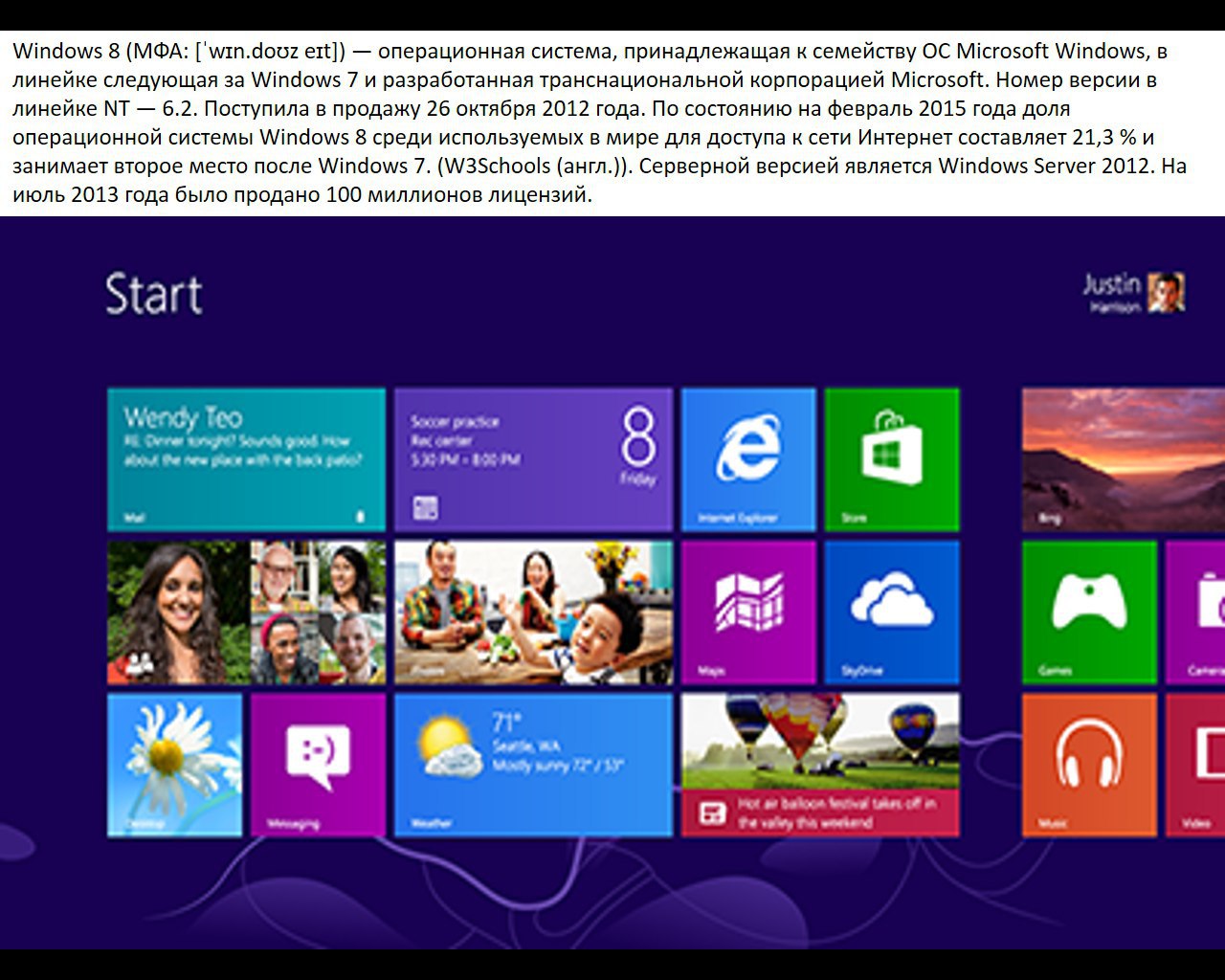Screen dimensions: 1225x980
Task: Open the Music headphones tile
Action: 1088,765
